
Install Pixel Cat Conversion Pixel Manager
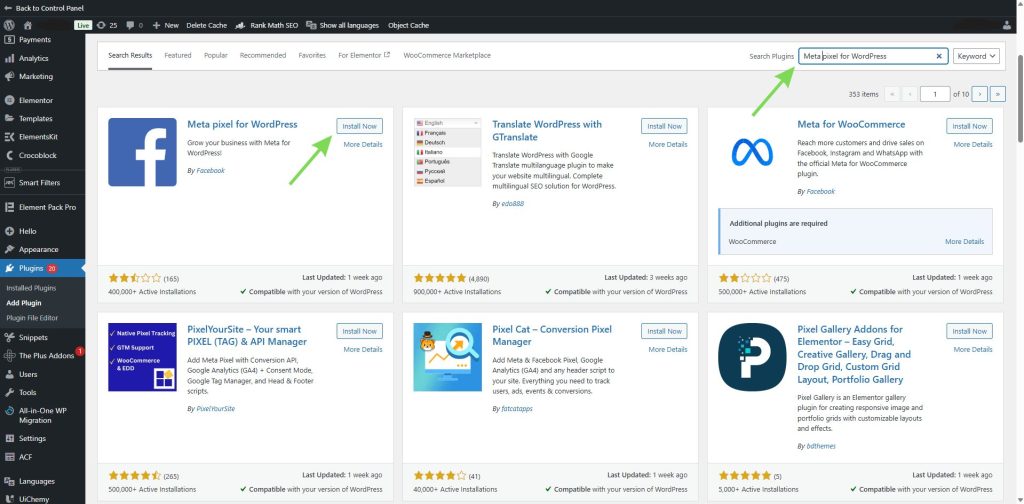coord(664,331)
